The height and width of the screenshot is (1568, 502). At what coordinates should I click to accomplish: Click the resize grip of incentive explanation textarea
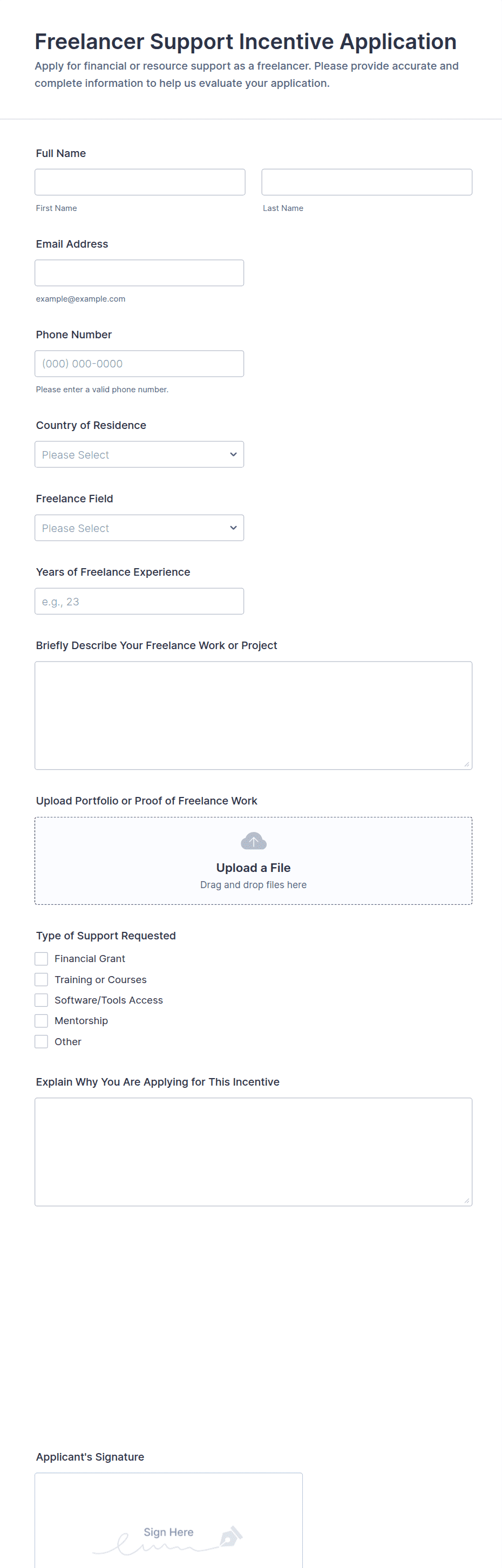pos(467,1201)
